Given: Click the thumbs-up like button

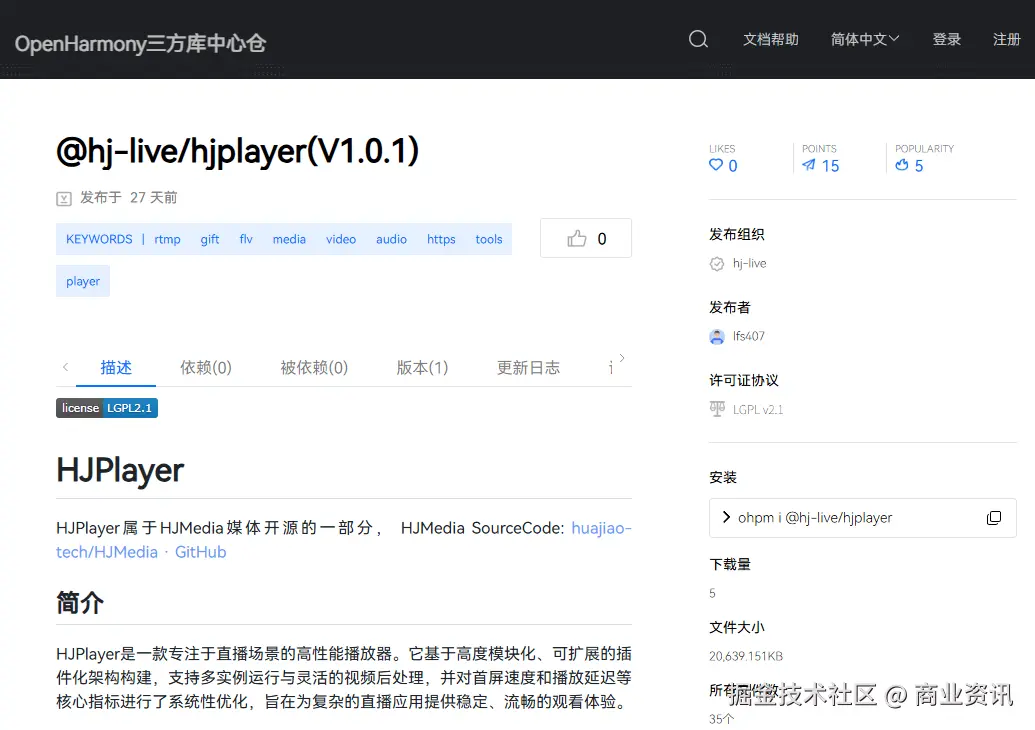Looking at the screenshot, I should pos(586,238).
